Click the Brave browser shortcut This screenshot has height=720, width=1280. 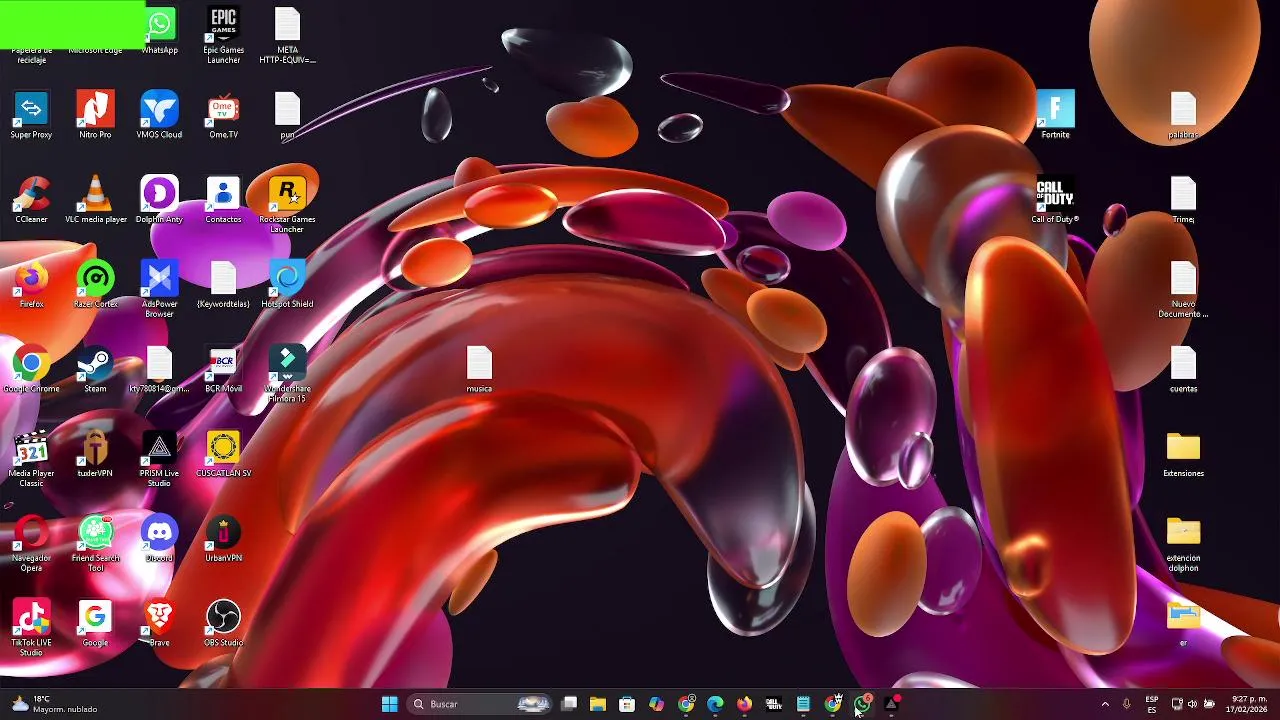[159, 624]
